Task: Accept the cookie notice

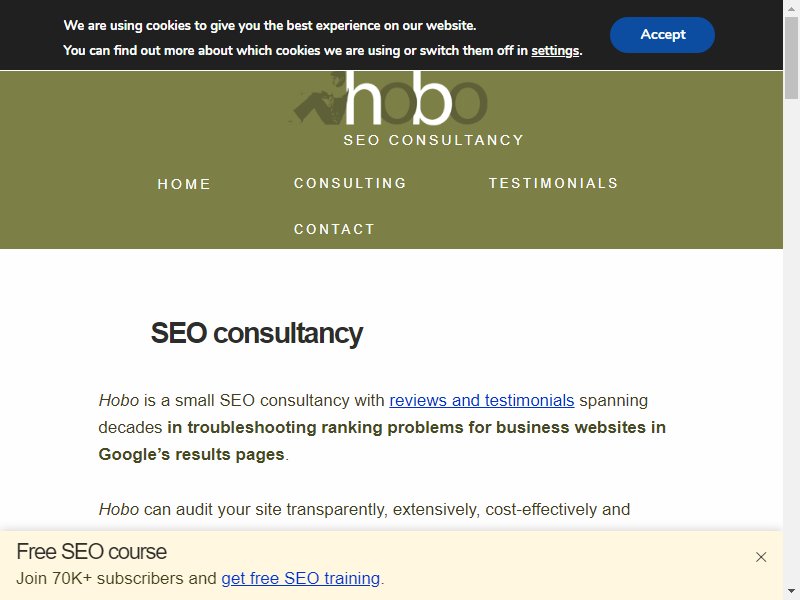Action: coord(662,35)
